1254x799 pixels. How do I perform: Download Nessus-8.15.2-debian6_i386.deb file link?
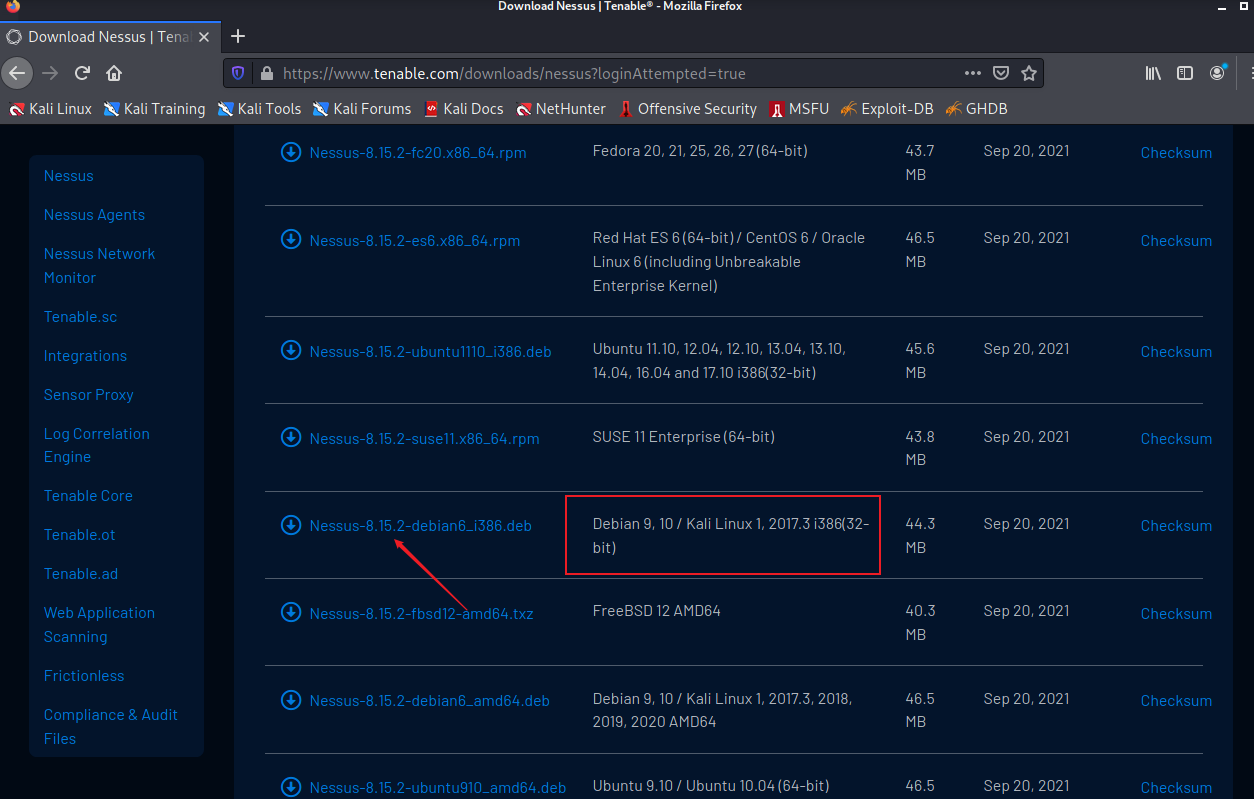pos(421,526)
